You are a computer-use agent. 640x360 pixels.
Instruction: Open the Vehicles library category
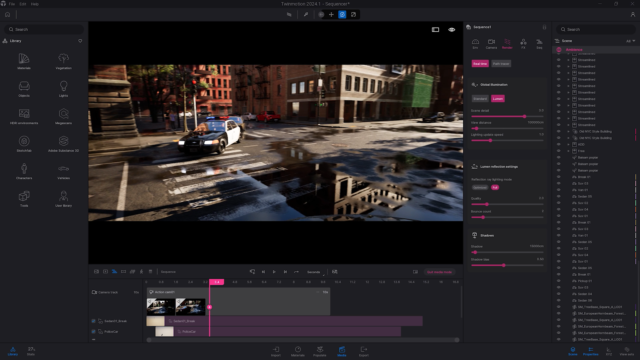point(63,171)
